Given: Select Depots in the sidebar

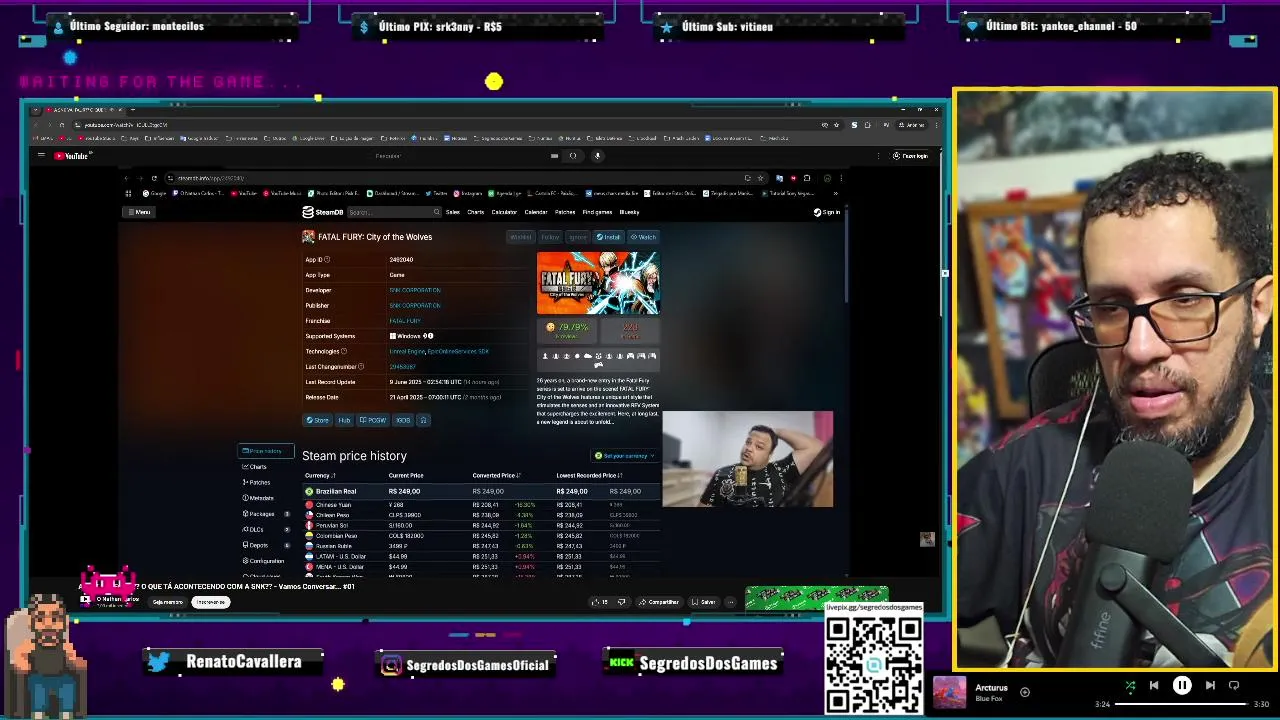Looking at the screenshot, I should coord(257,545).
